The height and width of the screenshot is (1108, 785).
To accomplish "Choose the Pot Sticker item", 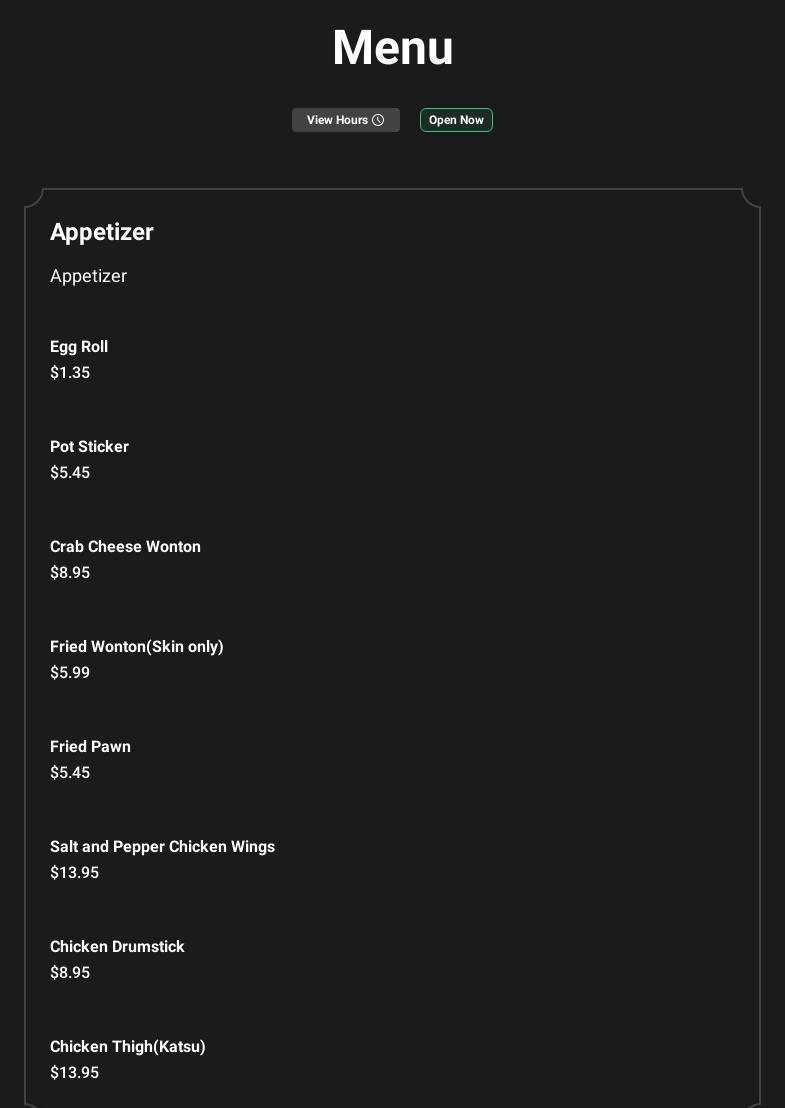I will coord(89,447).
